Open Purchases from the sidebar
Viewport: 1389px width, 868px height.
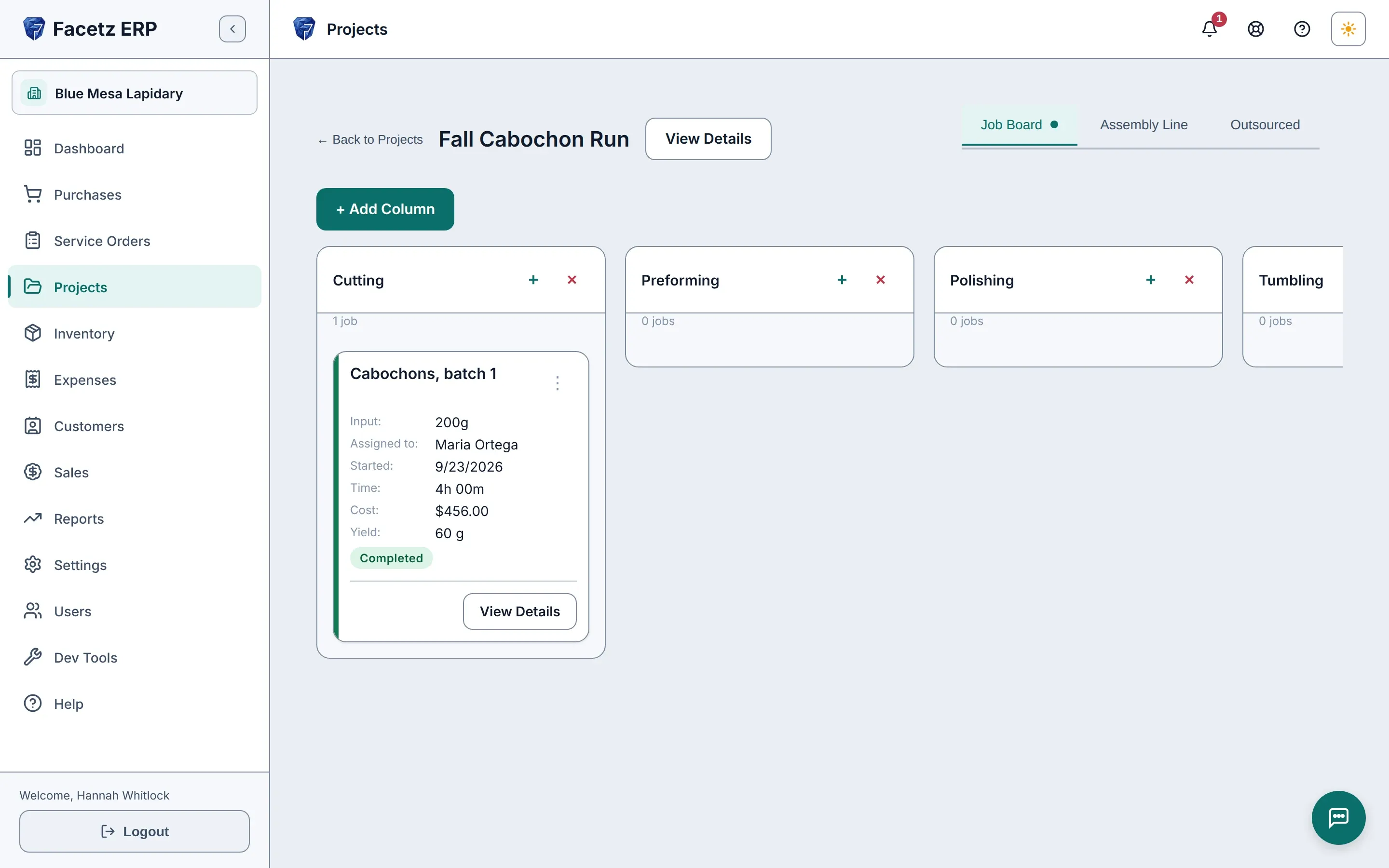(134, 195)
